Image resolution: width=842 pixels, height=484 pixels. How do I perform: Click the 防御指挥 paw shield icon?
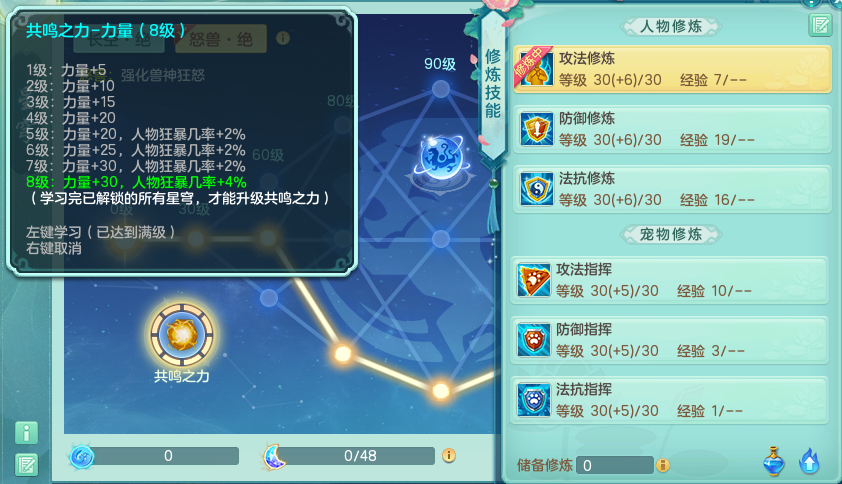point(533,340)
